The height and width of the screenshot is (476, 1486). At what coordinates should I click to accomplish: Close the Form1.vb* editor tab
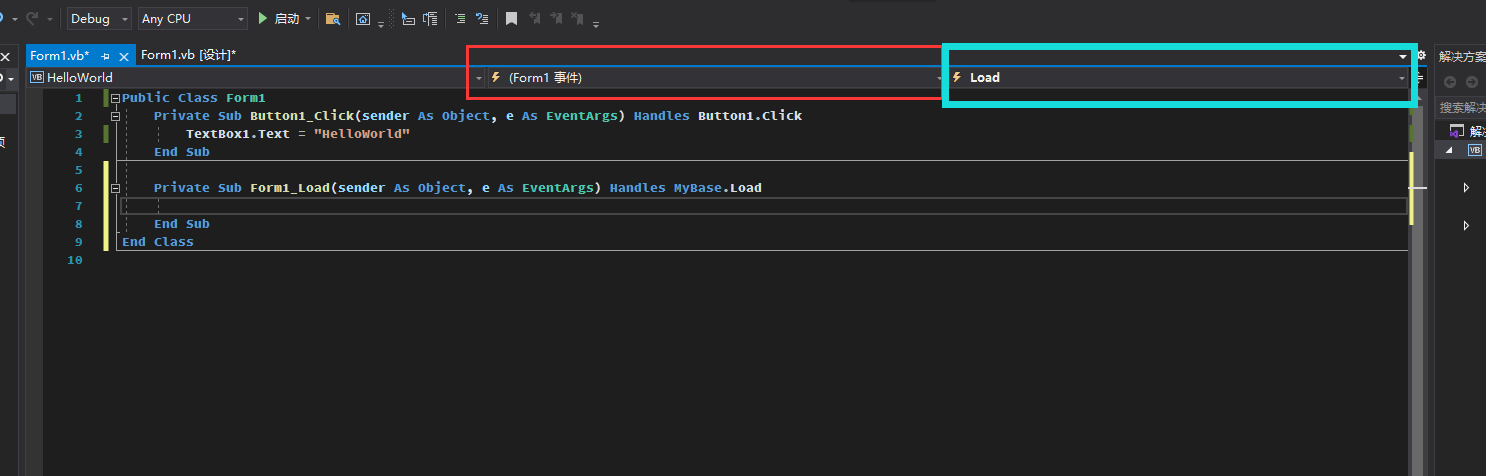click(x=124, y=56)
